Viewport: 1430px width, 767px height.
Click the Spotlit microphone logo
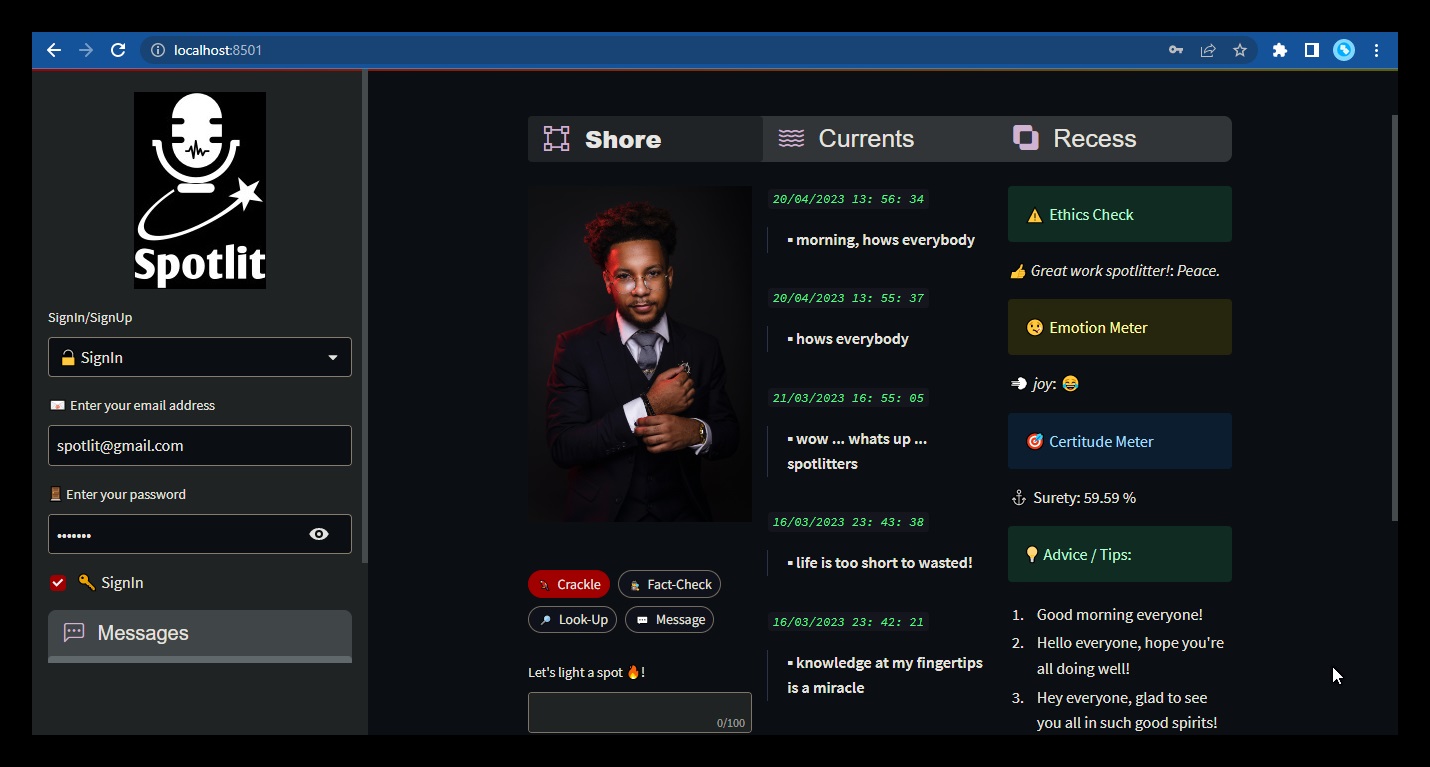pos(200,190)
